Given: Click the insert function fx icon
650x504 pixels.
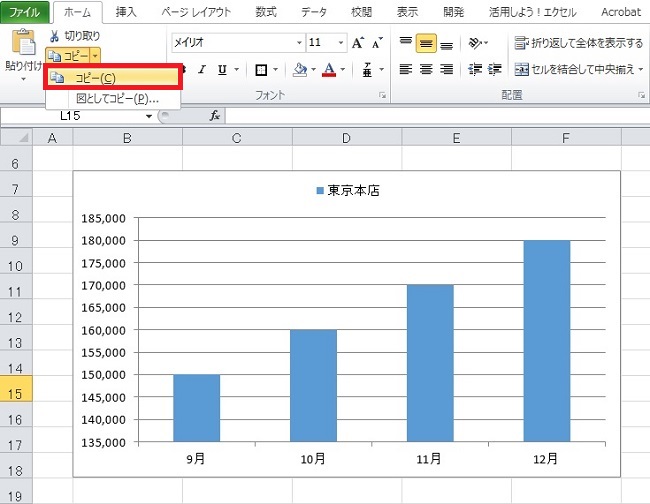Looking at the screenshot, I should click(x=214, y=116).
